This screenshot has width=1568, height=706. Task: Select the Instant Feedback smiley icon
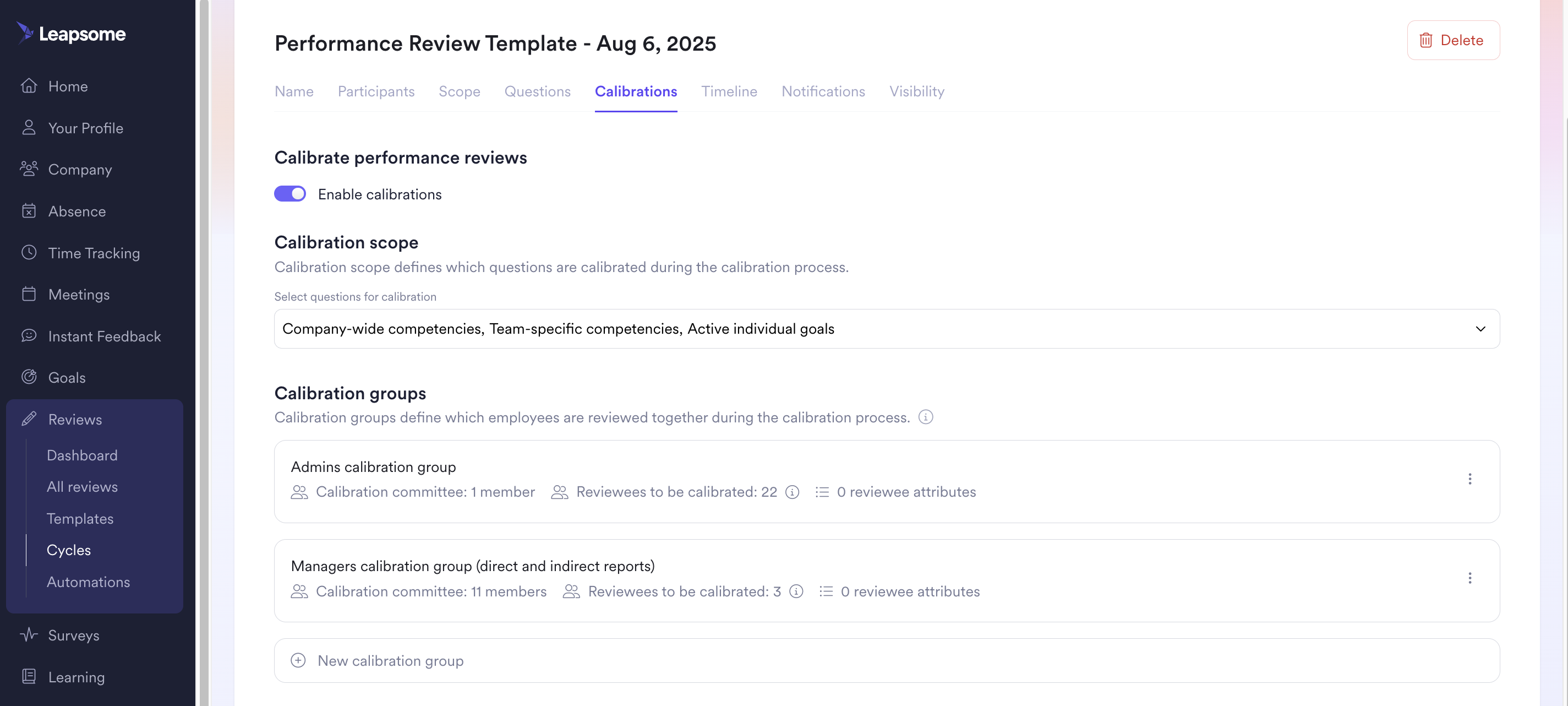coord(29,335)
